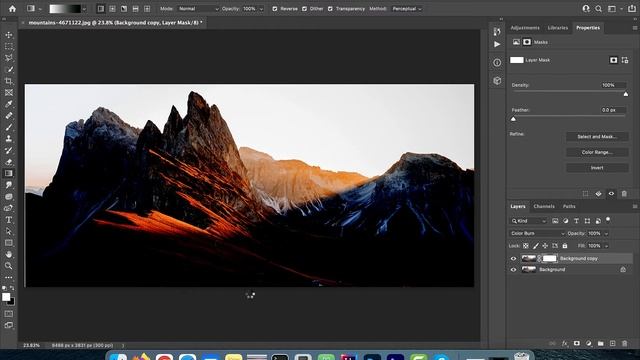Open the options bar Opacity dropdown arrow

261,9
